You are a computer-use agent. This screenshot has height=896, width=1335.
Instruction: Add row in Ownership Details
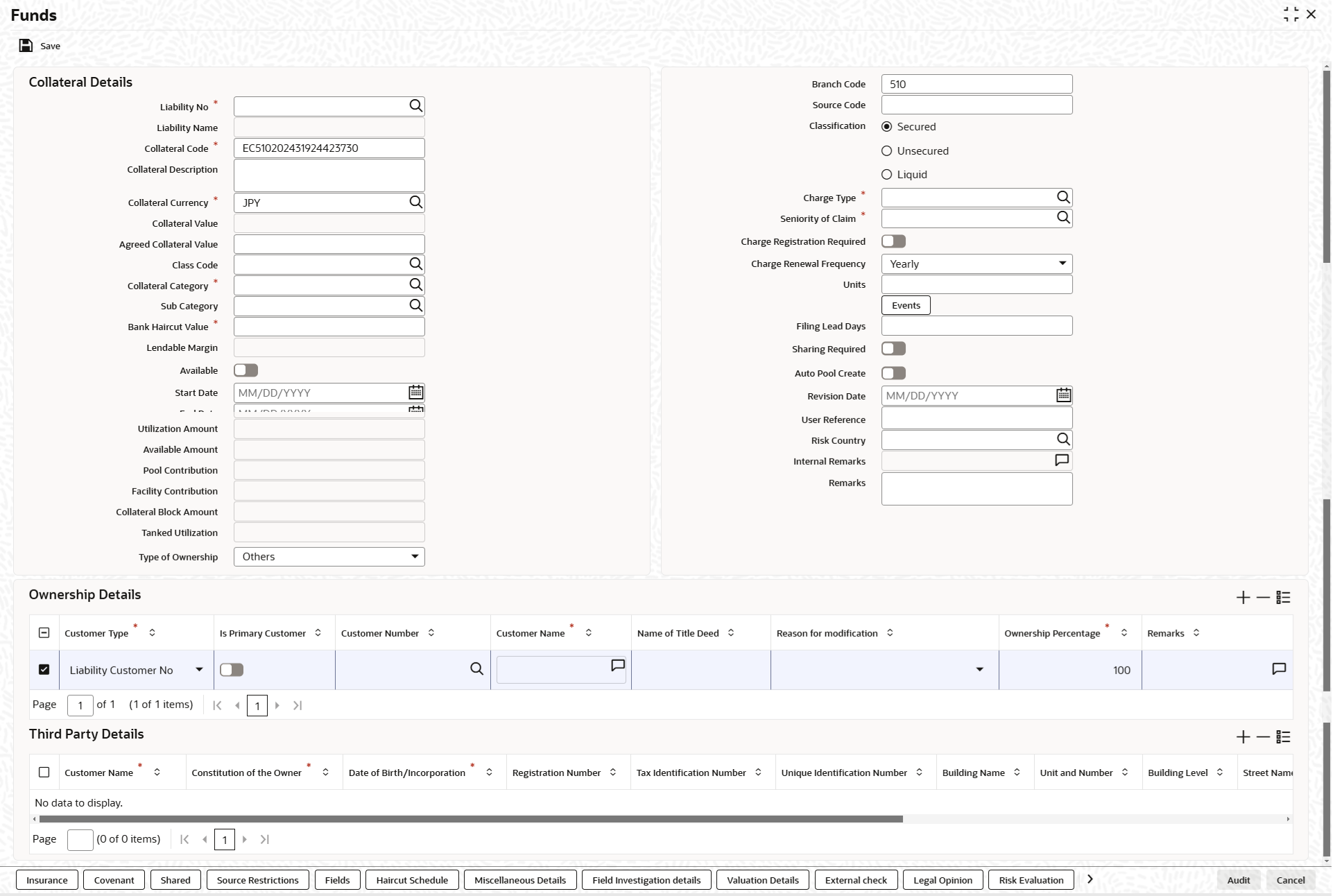point(1243,598)
